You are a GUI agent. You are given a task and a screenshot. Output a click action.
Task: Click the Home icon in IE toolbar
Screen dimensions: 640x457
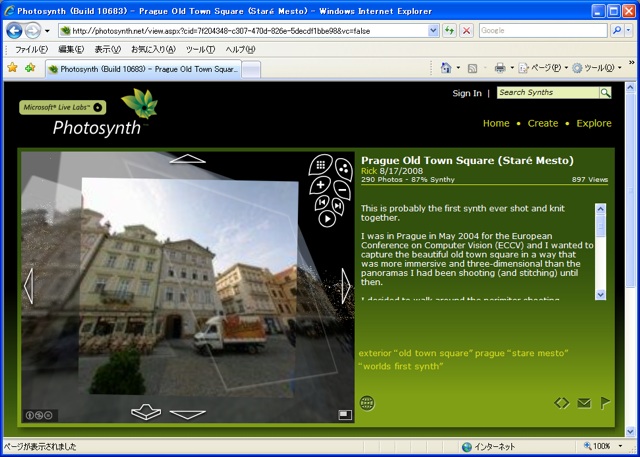[x=446, y=68]
